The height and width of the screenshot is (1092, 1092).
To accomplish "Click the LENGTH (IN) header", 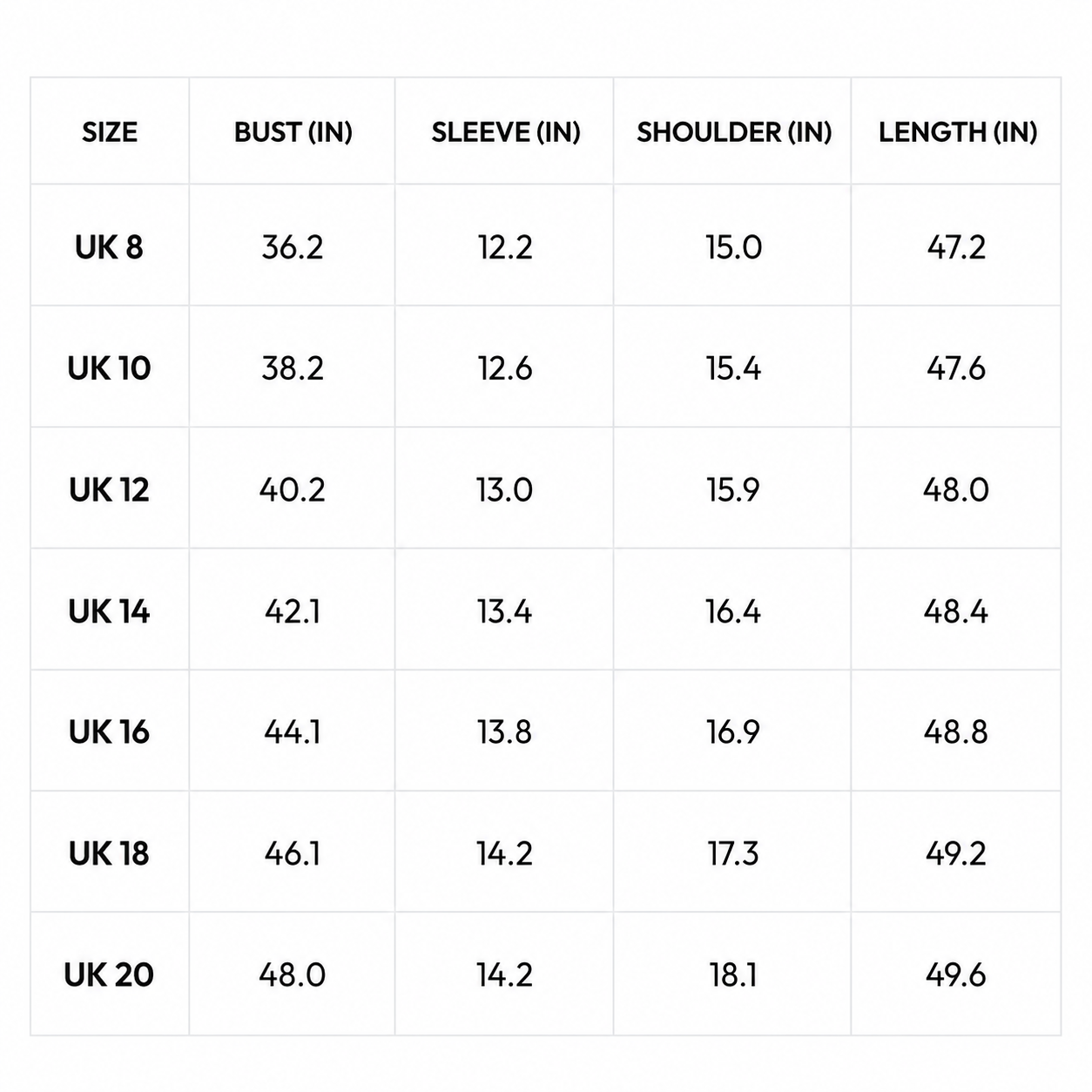I will pos(957,132).
